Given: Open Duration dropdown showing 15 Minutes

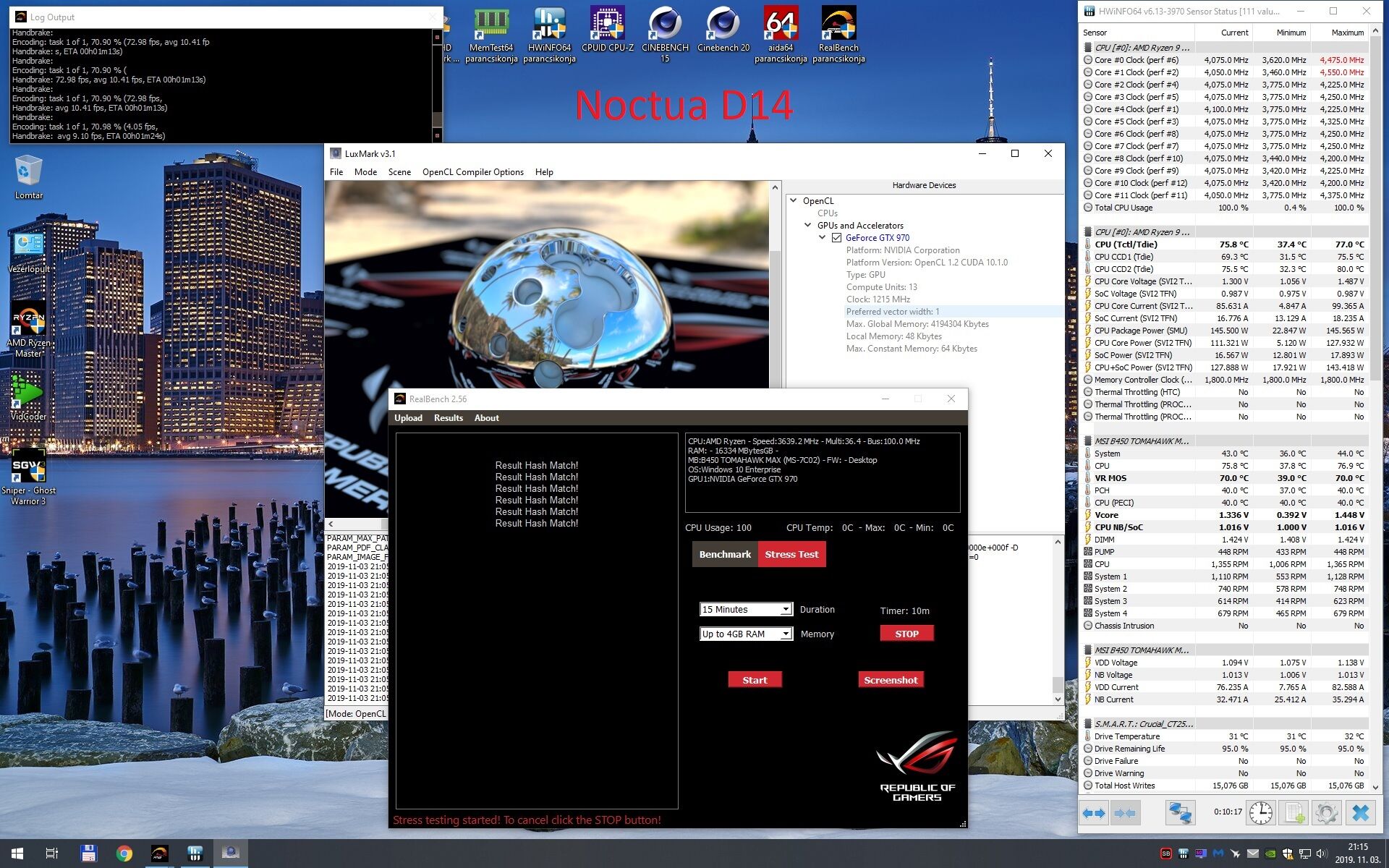Looking at the screenshot, I should click(746, 609).
